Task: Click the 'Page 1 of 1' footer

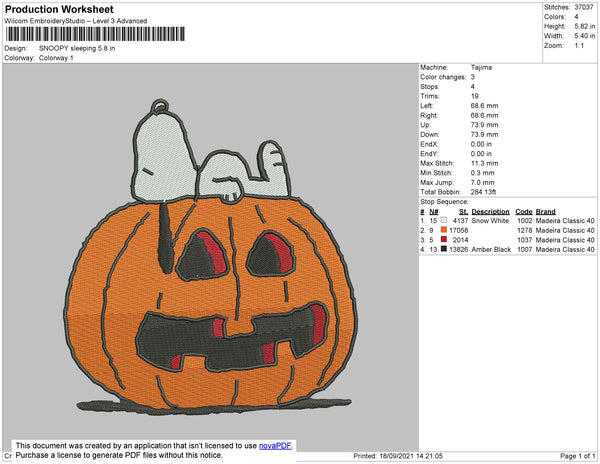Action: pos(578,456)
